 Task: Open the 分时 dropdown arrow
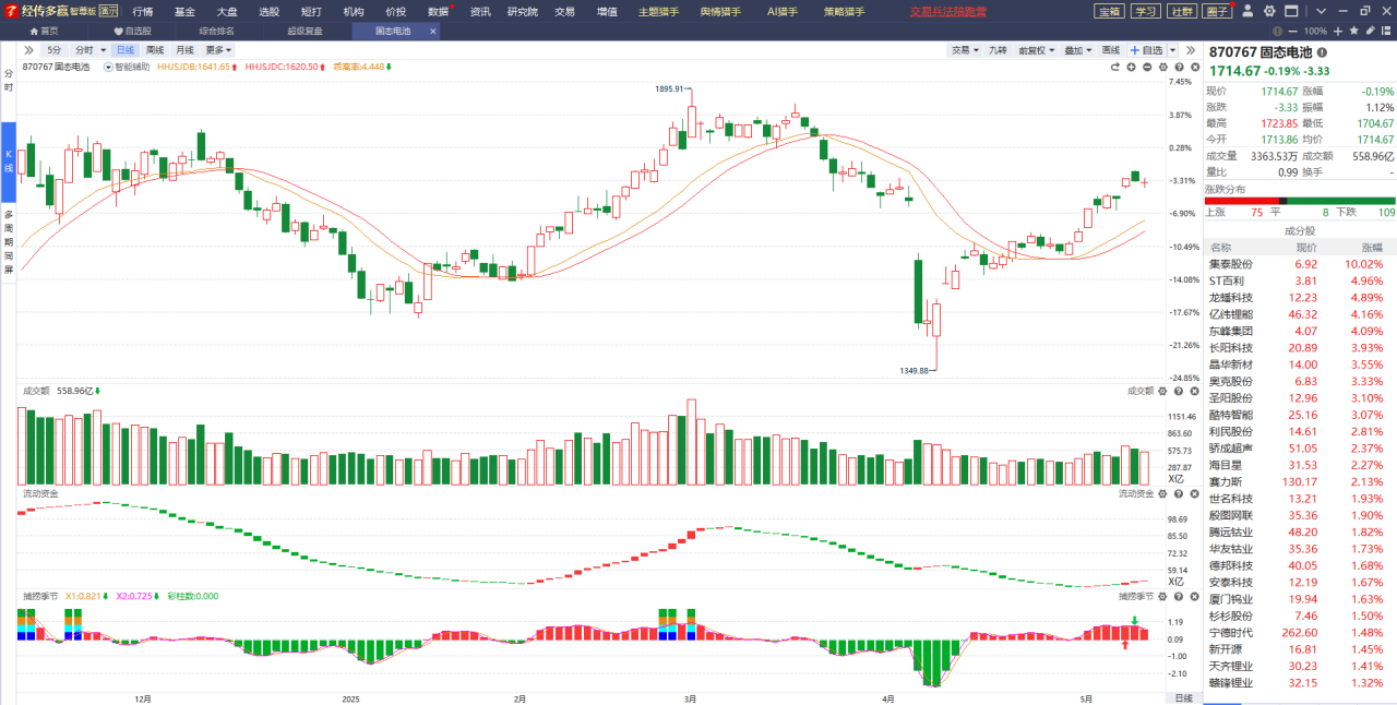click(102, 50)
